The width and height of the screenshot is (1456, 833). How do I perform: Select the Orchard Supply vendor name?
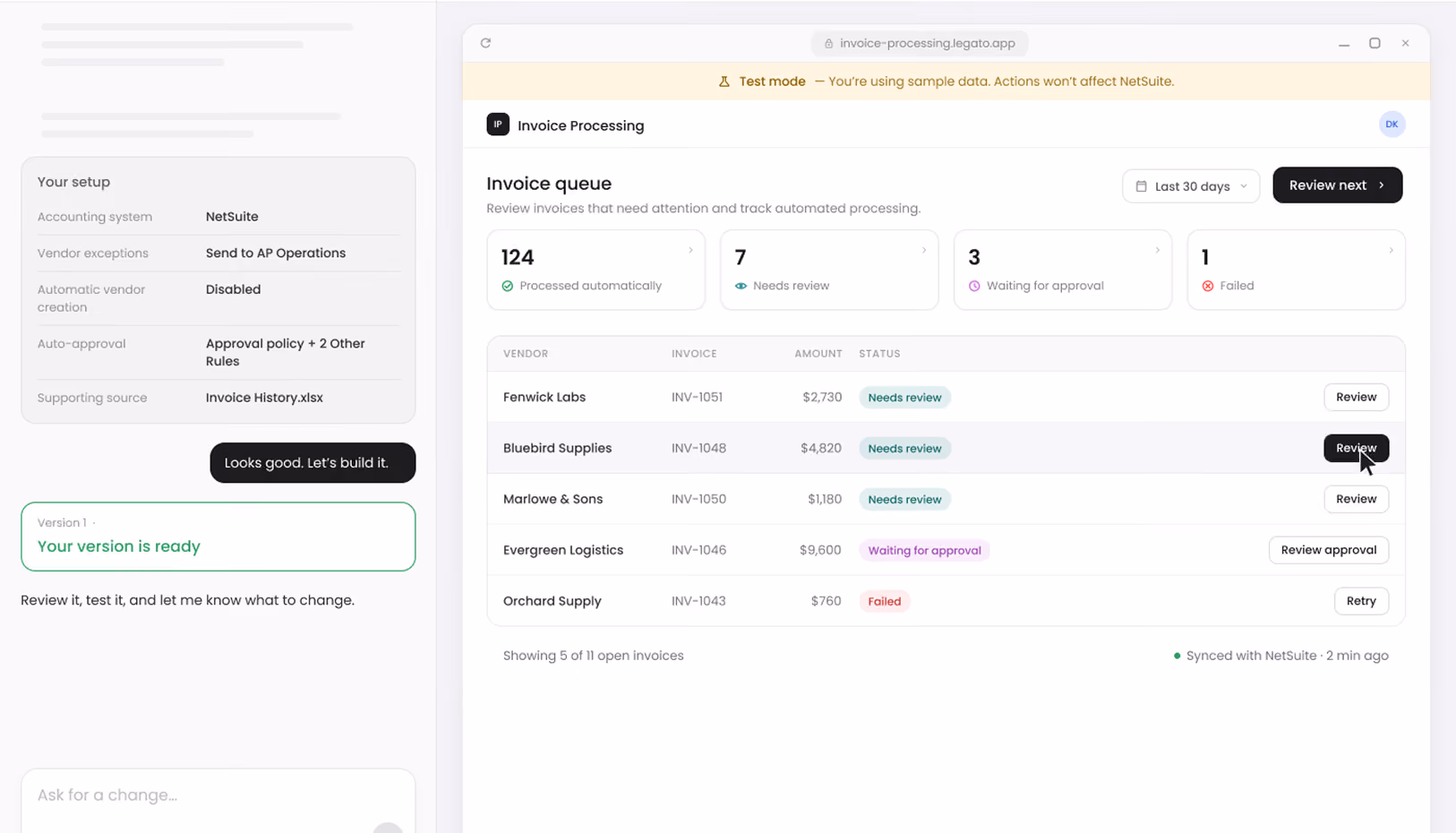tap(552, 601)
